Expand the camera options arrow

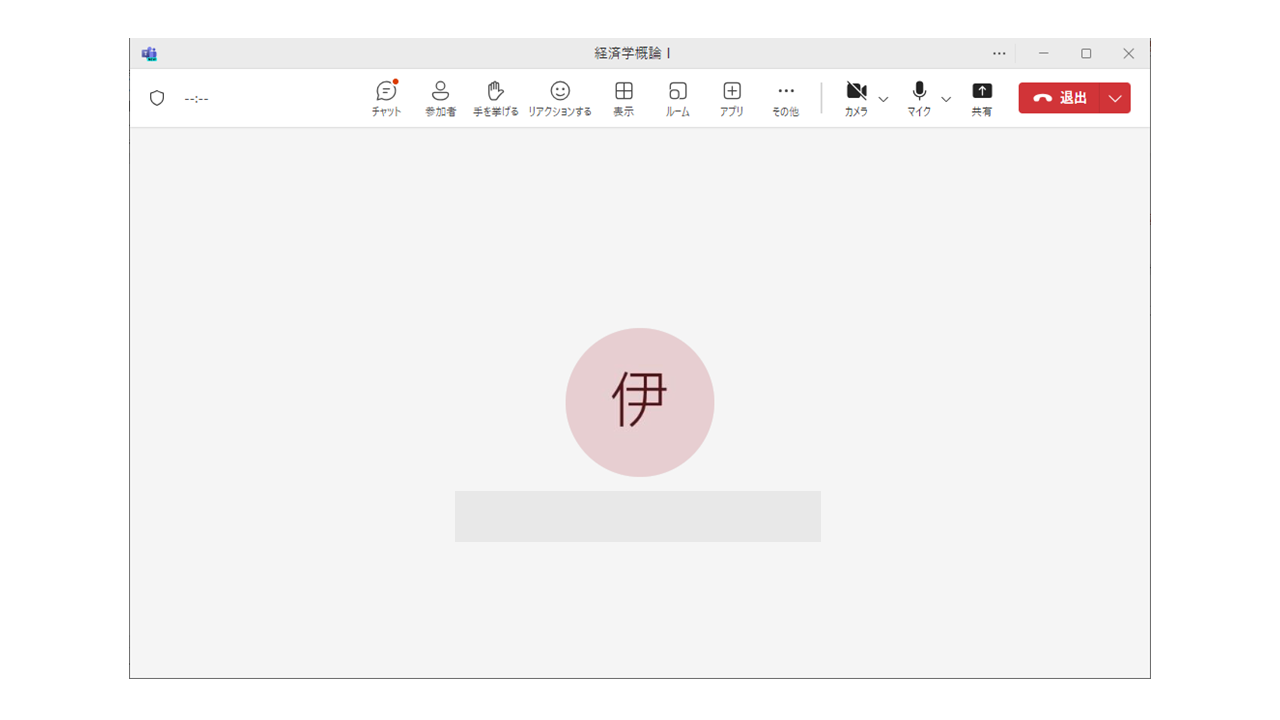883,99
